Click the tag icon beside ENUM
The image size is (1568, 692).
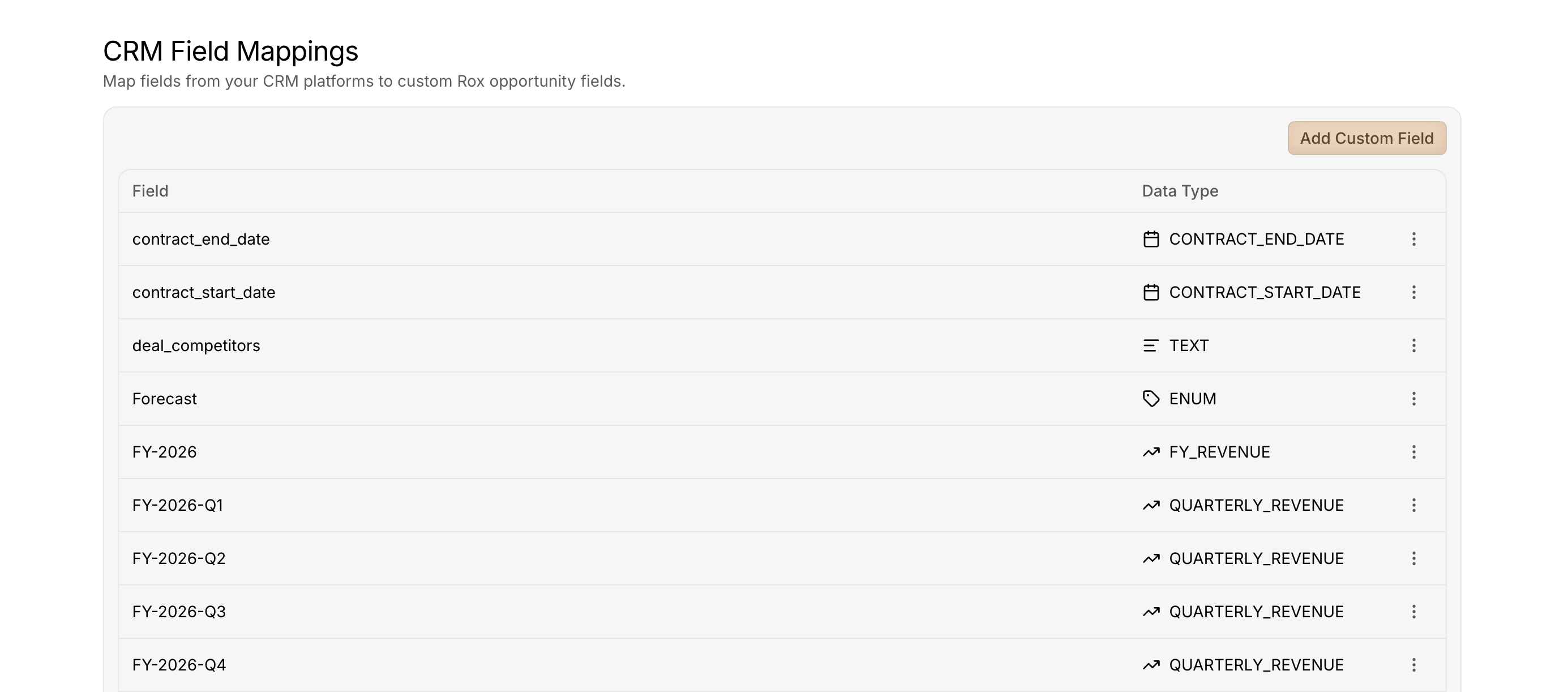[1151, 399]
